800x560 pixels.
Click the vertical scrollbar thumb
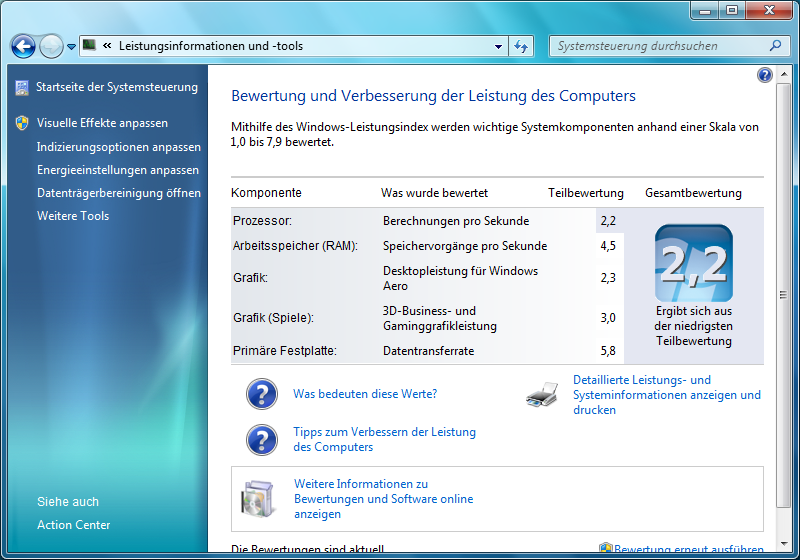coord(783,295)
